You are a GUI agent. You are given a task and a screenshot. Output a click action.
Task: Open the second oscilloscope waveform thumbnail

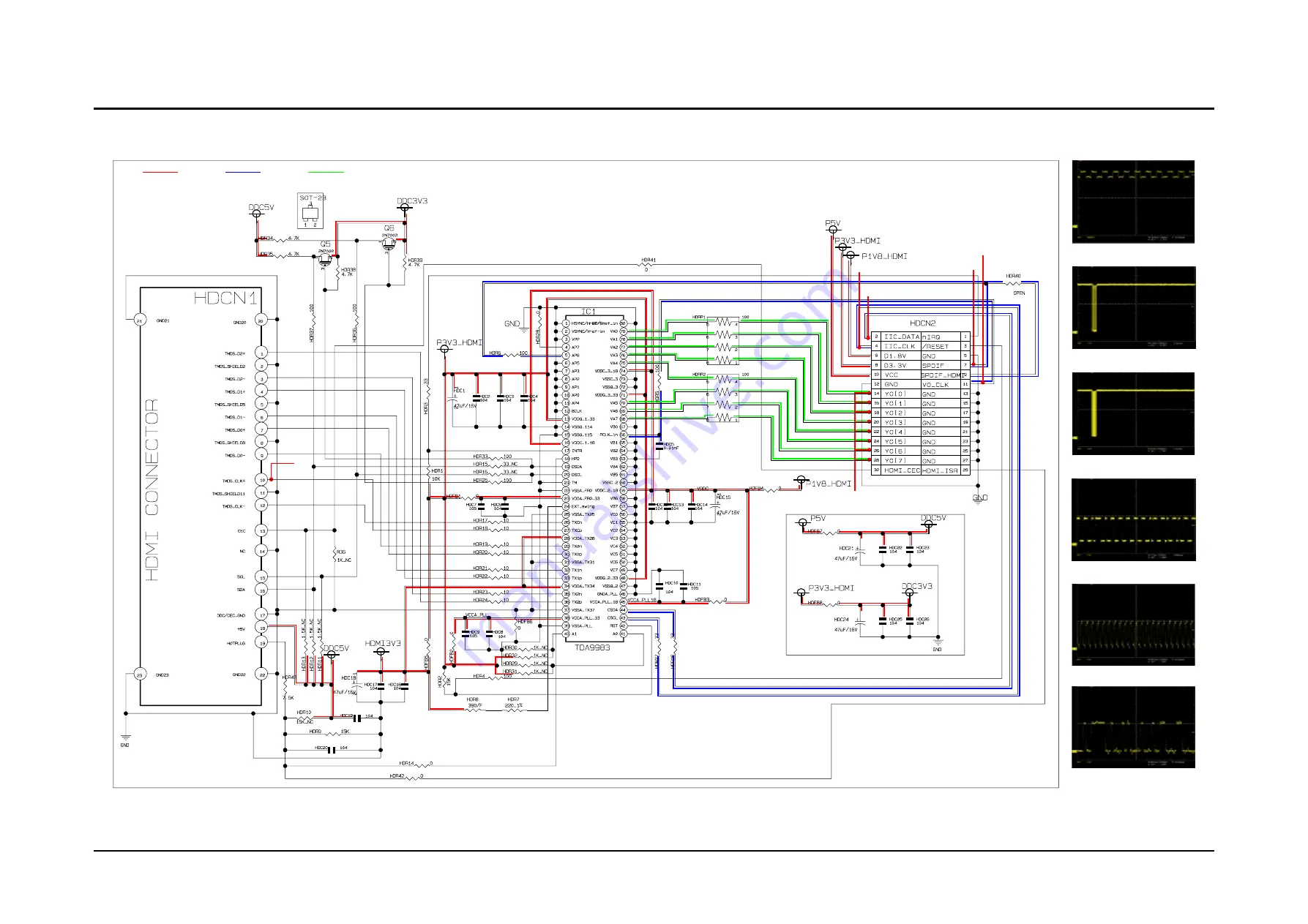[x=1134, y=307]
